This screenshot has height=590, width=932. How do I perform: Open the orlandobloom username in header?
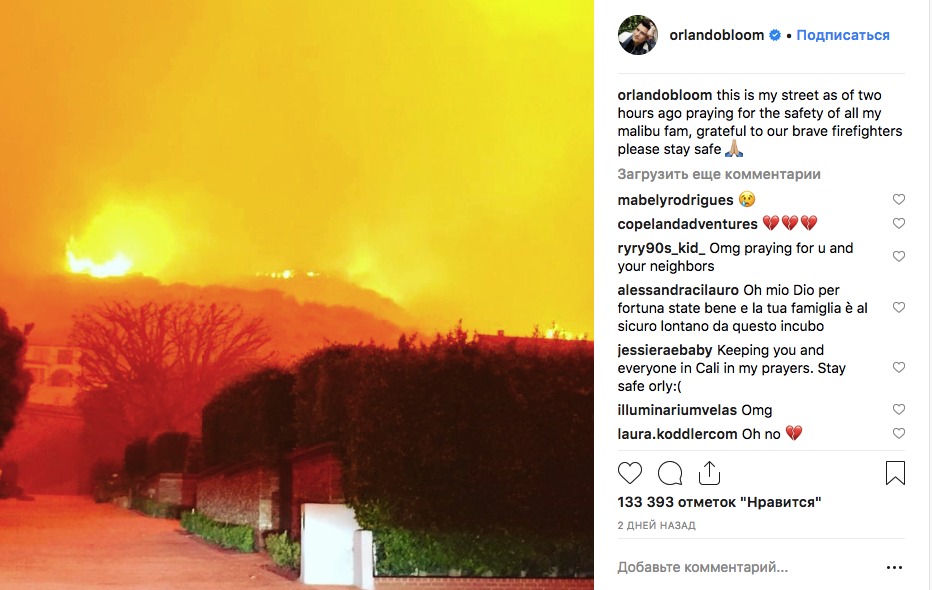[716, 35]
